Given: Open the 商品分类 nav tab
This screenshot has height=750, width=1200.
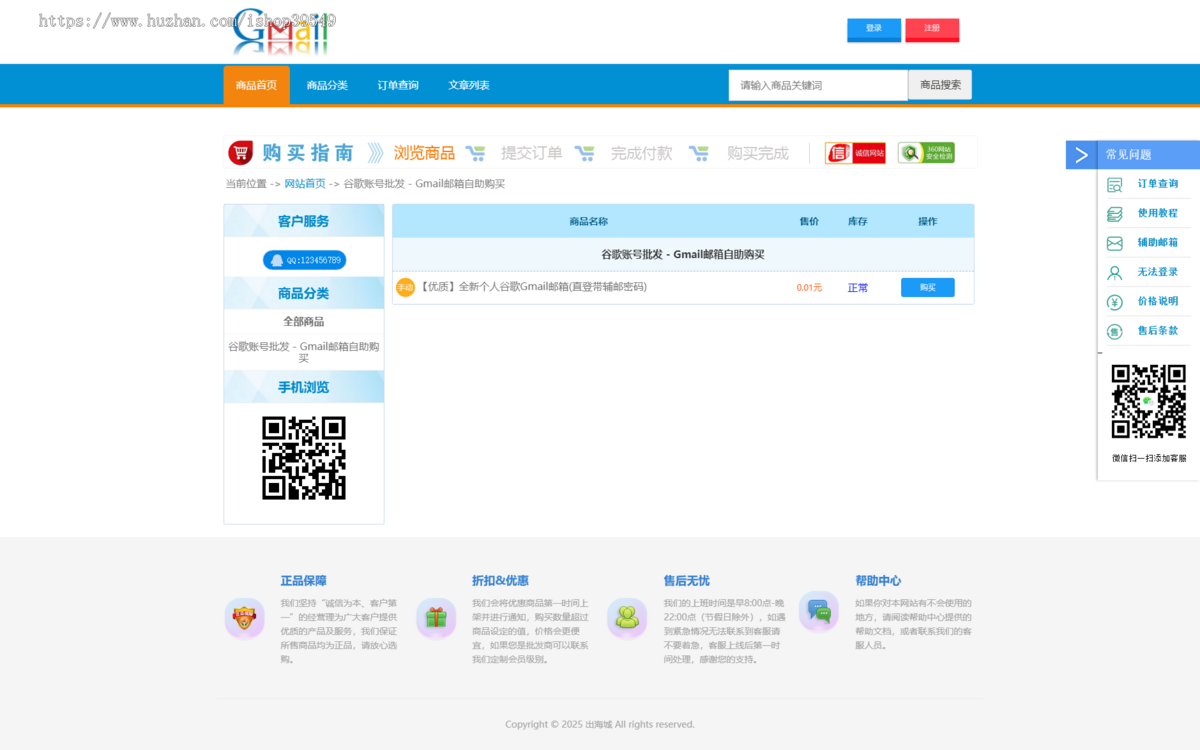Looking at the screenshot, I should pos(327,85).
